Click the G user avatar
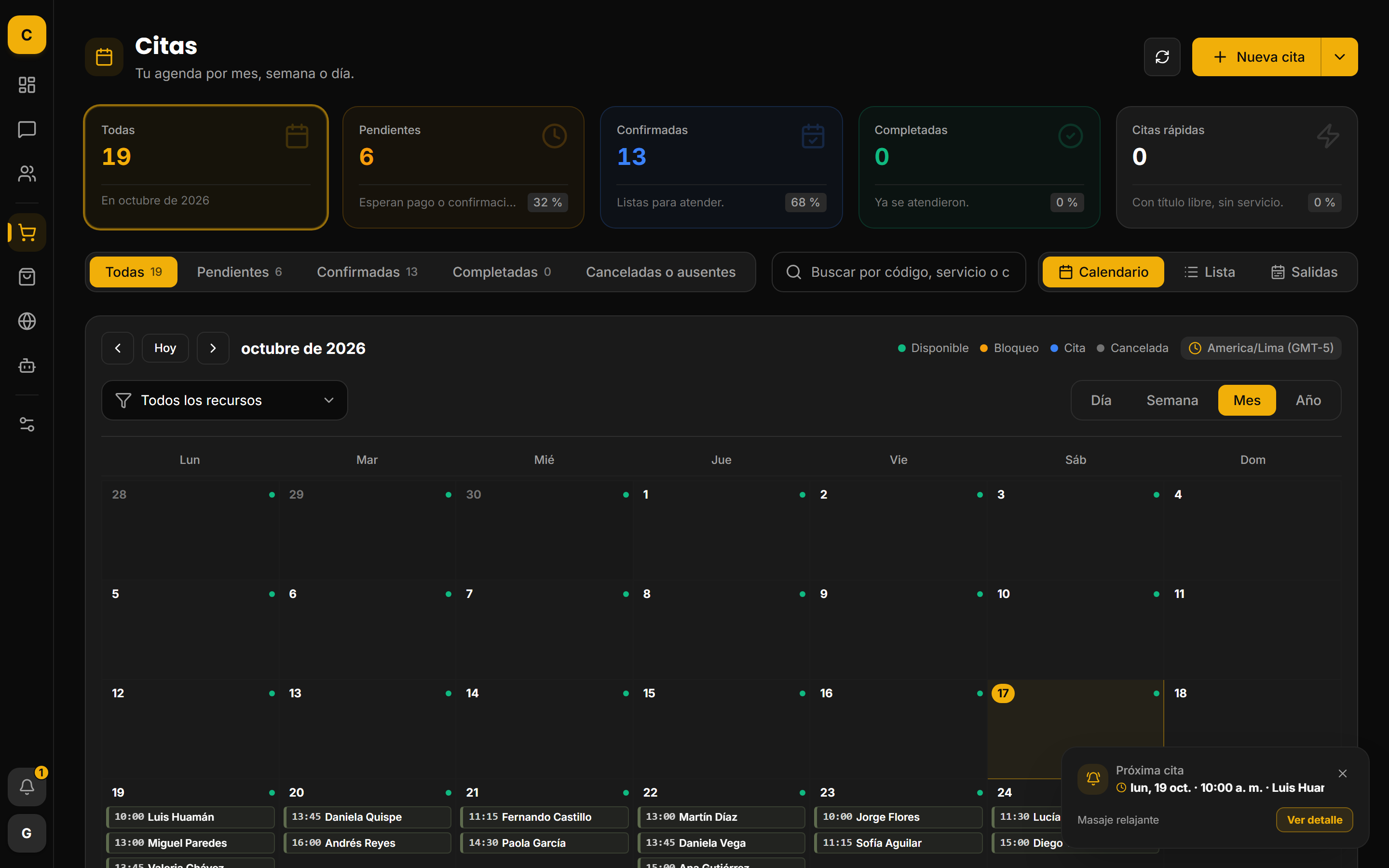The height and width of the screenshot is (868, 1389). [27, 833]
